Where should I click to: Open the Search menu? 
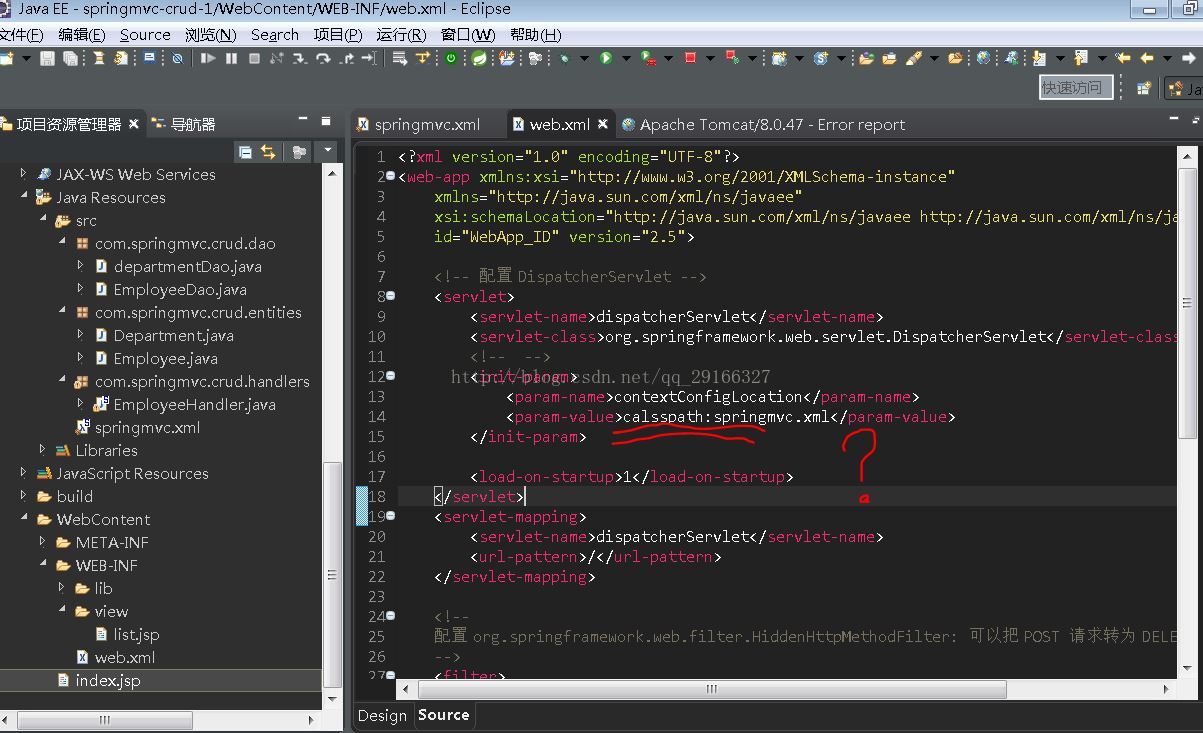click(x=275, y=34)
